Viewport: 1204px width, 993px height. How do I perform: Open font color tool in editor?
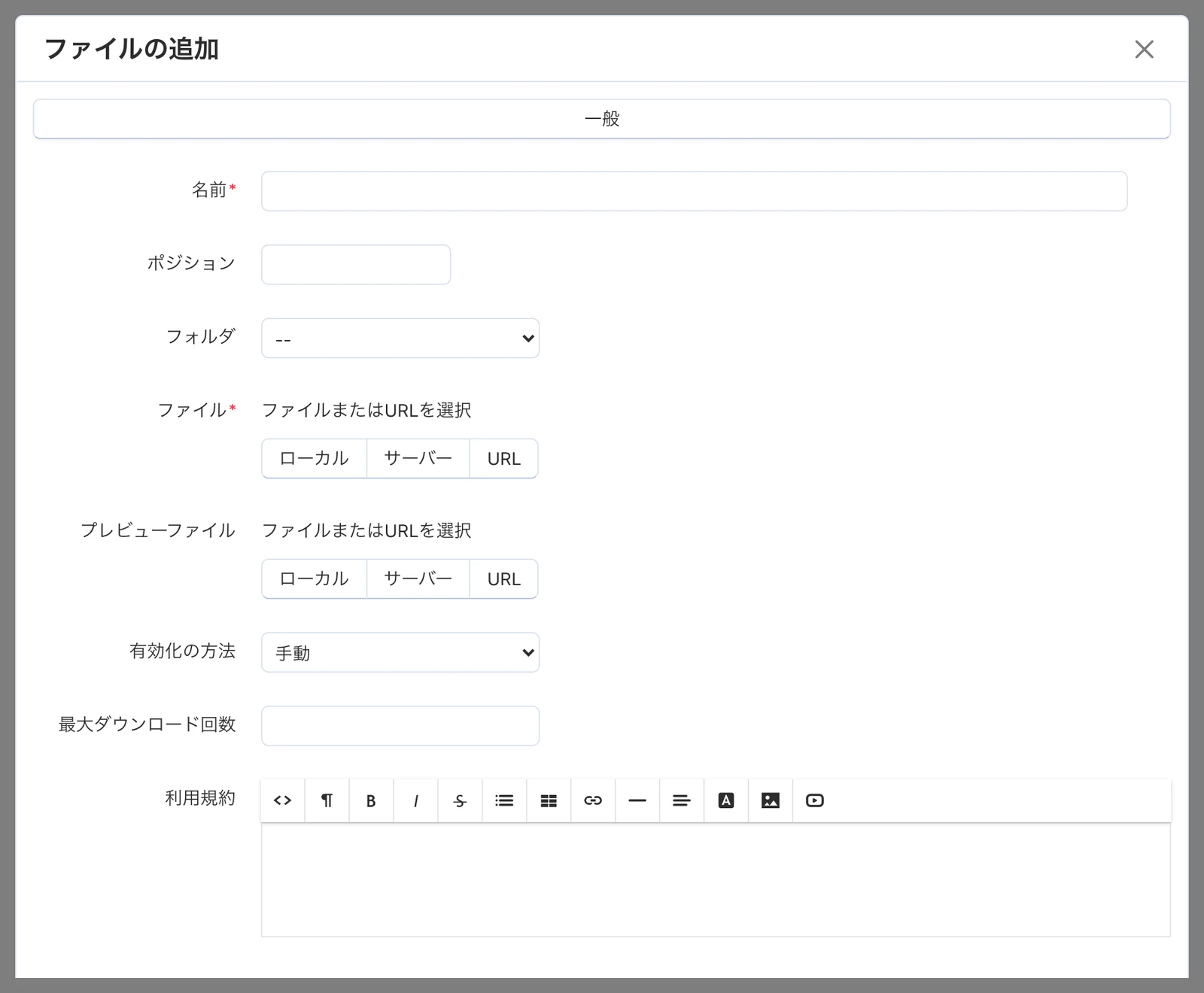726,800
